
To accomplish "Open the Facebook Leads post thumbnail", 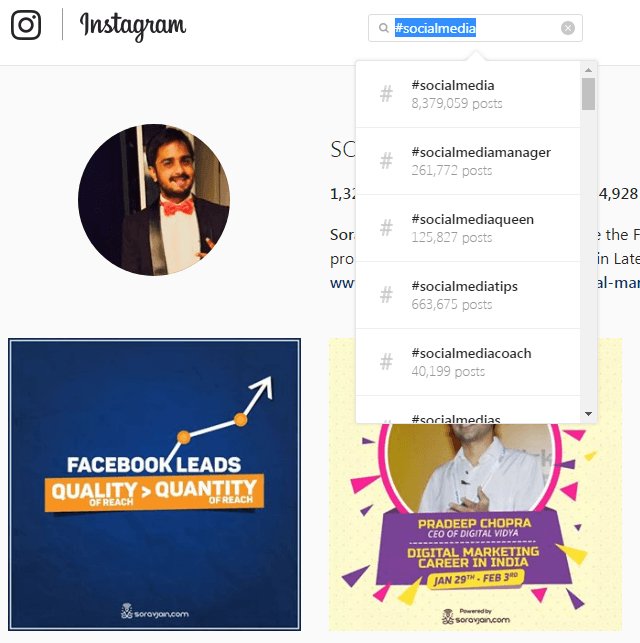I will (x=155, y=484).
